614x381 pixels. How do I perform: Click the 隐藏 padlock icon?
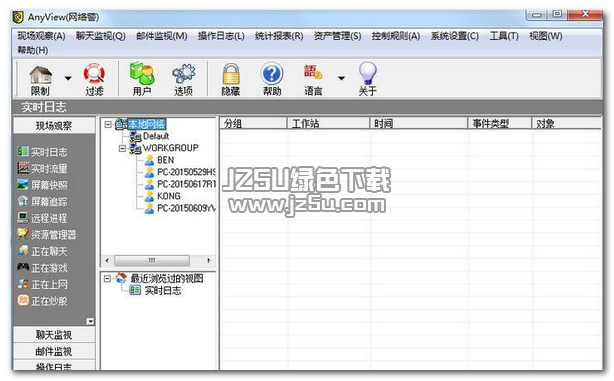point(231,74)
